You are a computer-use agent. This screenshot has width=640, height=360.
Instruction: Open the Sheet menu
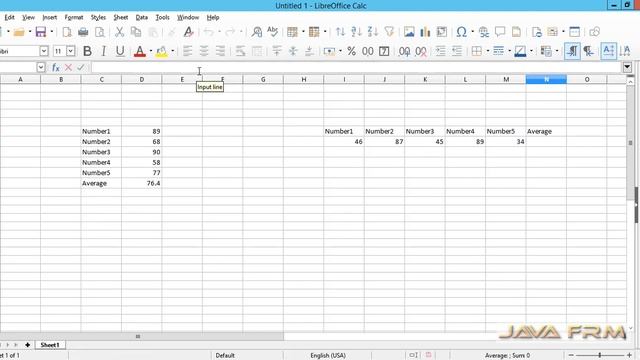coord(120,17)
